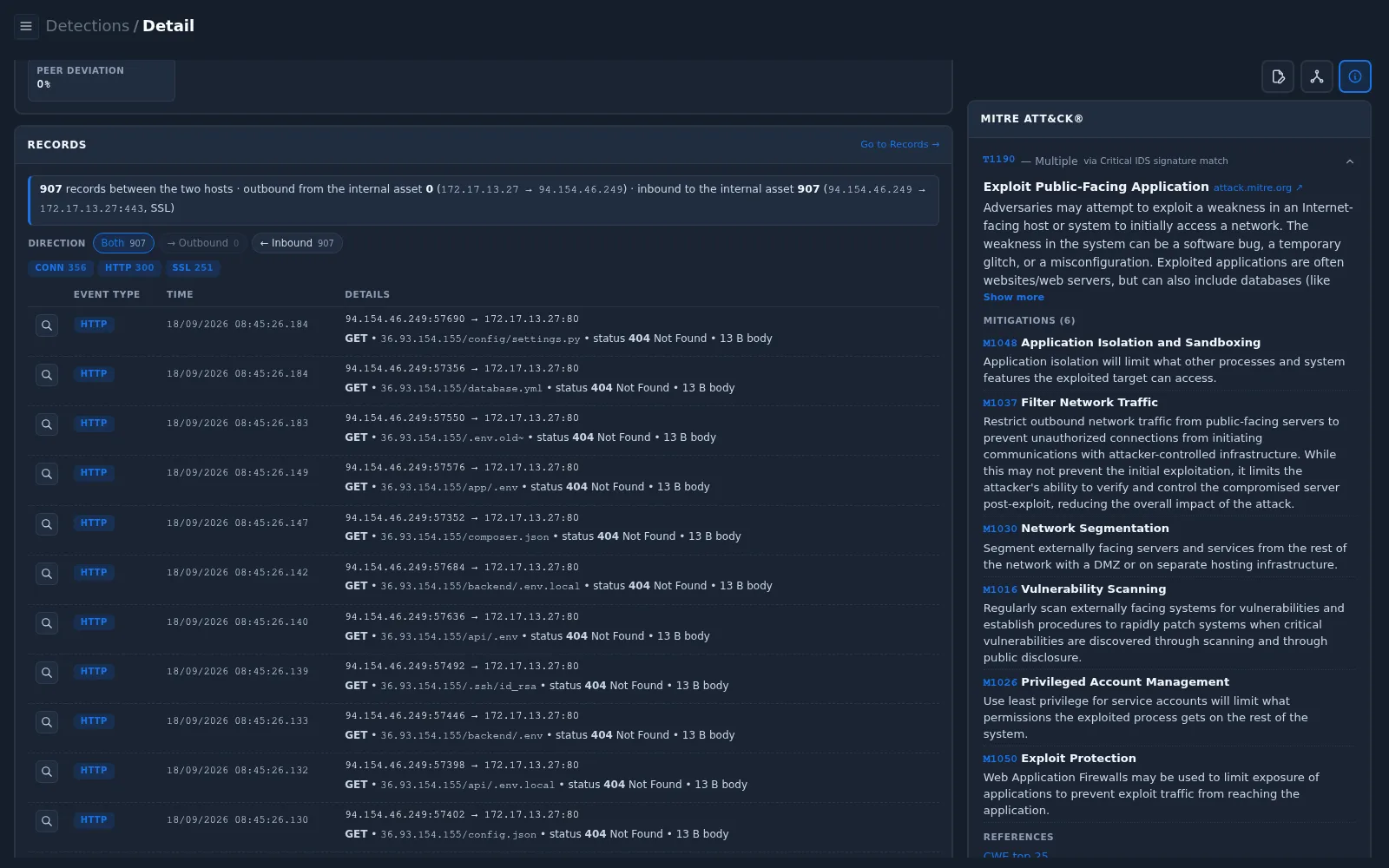1389x868 pixels.
Task: Click the TIME column header
Action: [x=180, y=294]
